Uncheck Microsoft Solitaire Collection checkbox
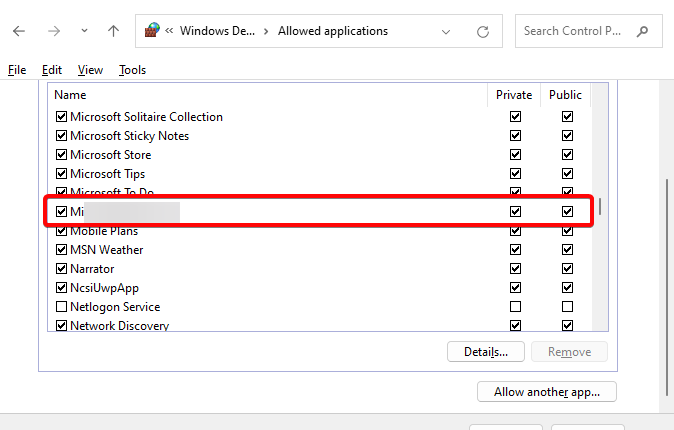 62,117
